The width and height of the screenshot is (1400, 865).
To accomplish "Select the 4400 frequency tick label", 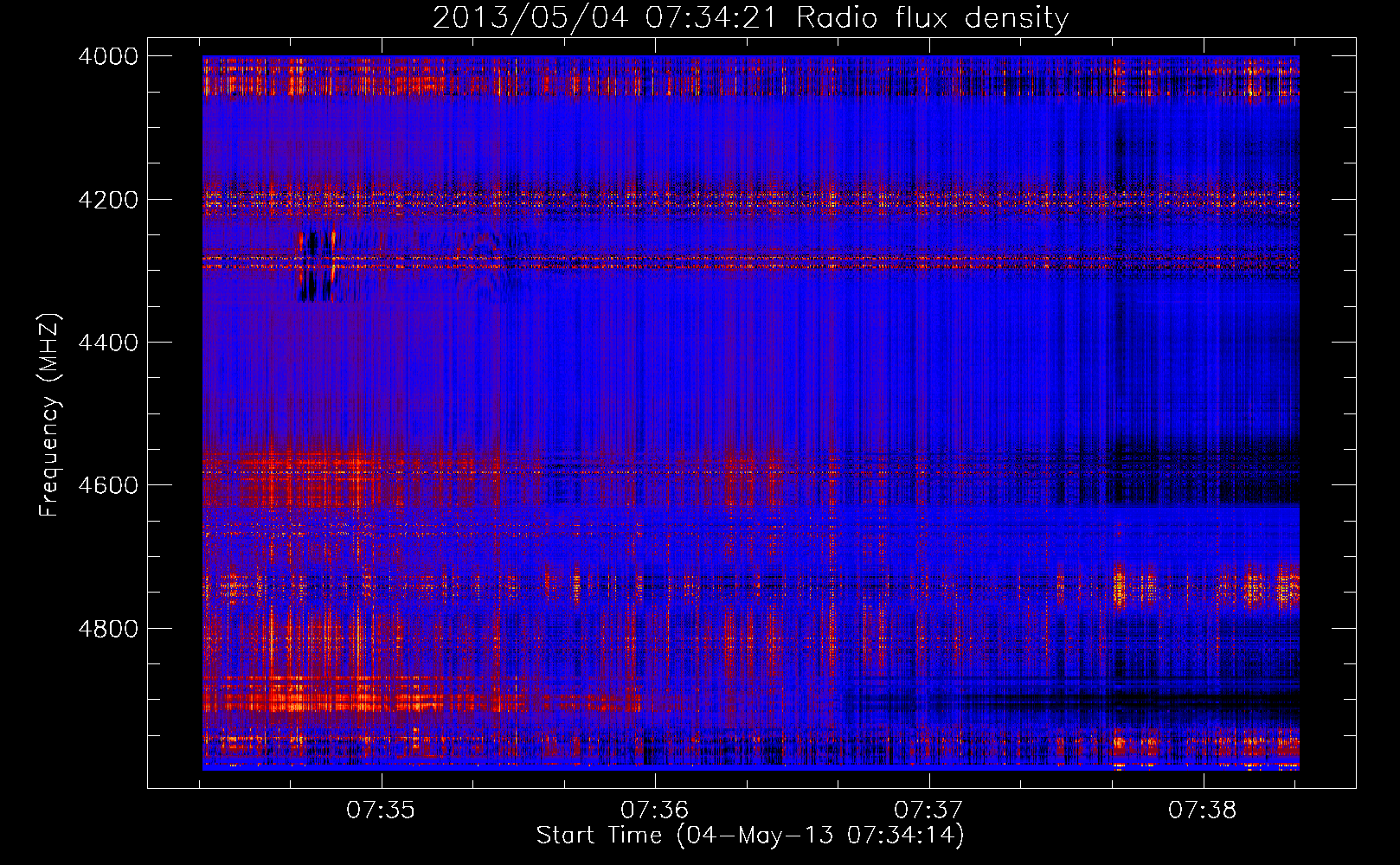I will click(108, 343).
